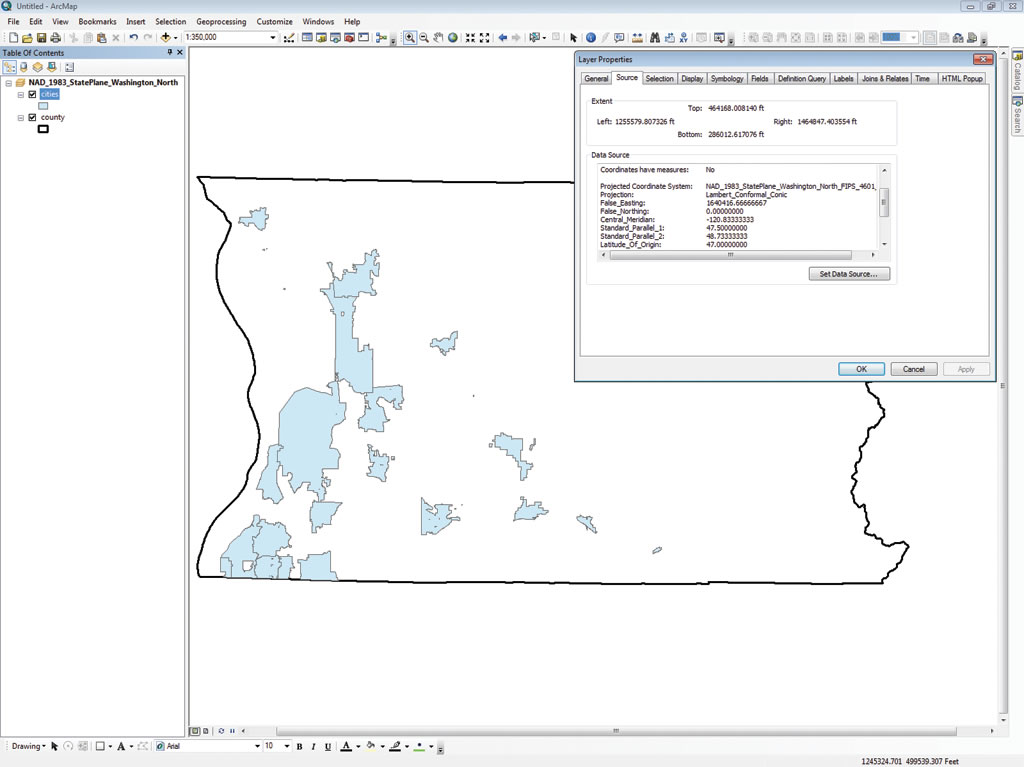Image resolution: width=1024 pixels, height=767 pixels.
Task: List layers by selection
Action: pyautogui.click(x=52, y=67)
